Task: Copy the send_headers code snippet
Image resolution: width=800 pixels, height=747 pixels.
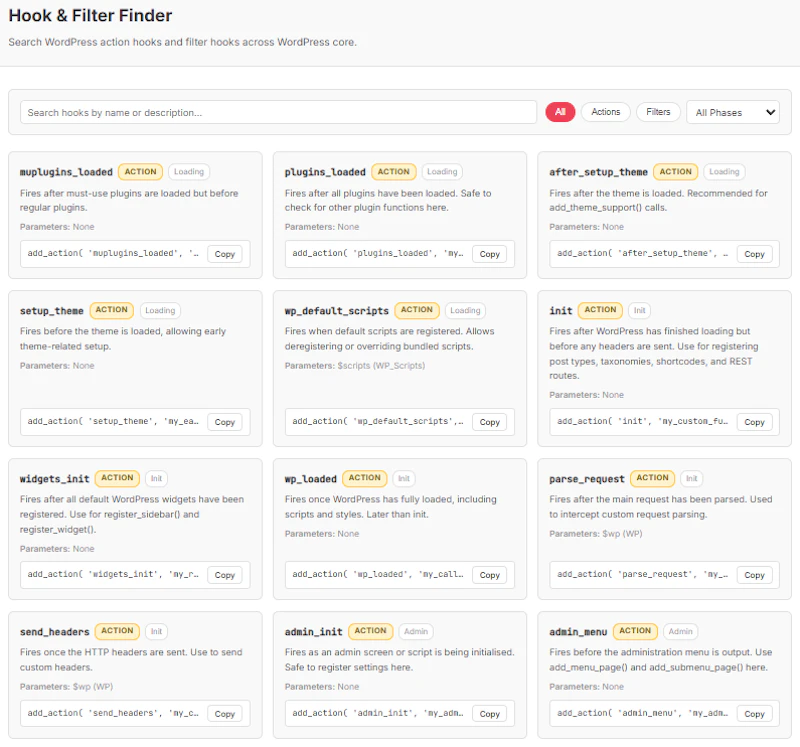Action: (x=224, y=714)
